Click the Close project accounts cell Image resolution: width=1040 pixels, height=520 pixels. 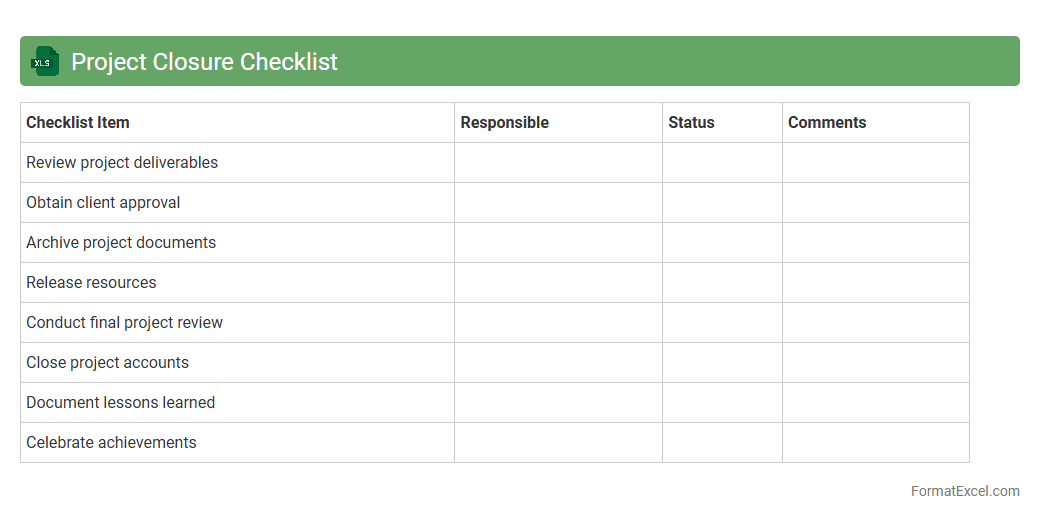(x=107, y=363)
